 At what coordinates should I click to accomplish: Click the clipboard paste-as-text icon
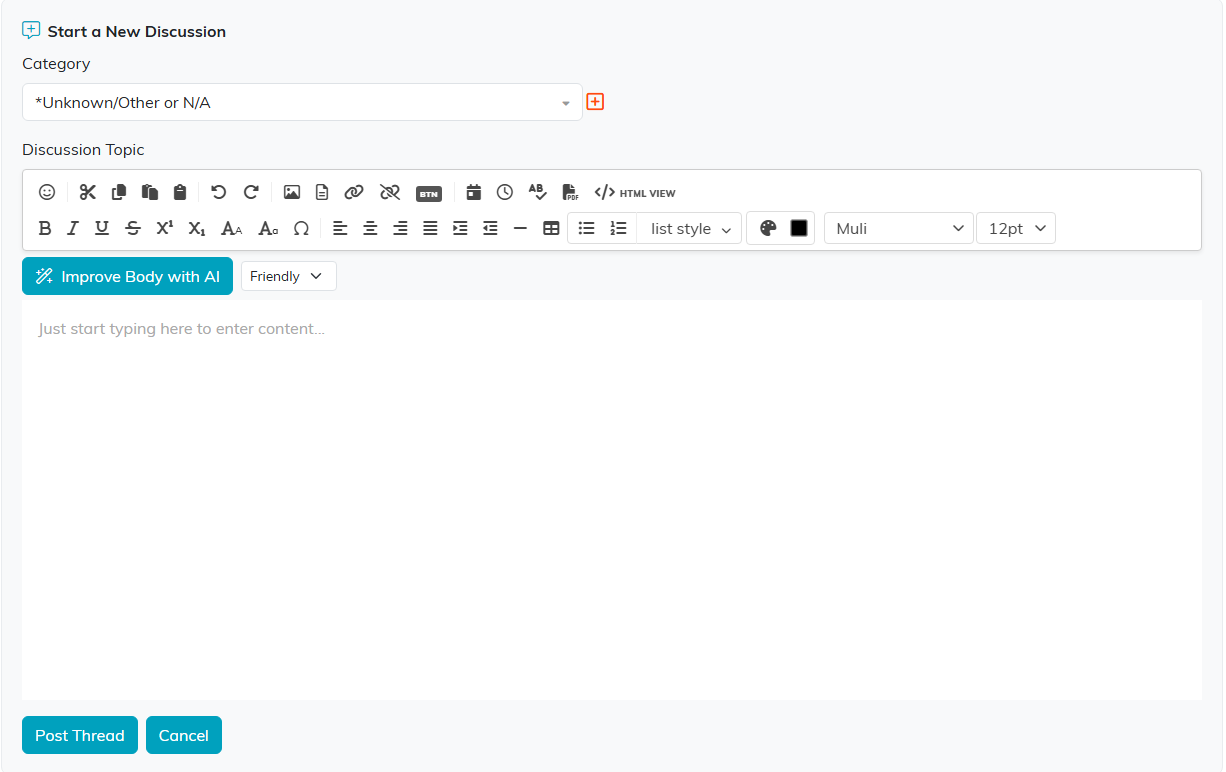coord(180,192)
